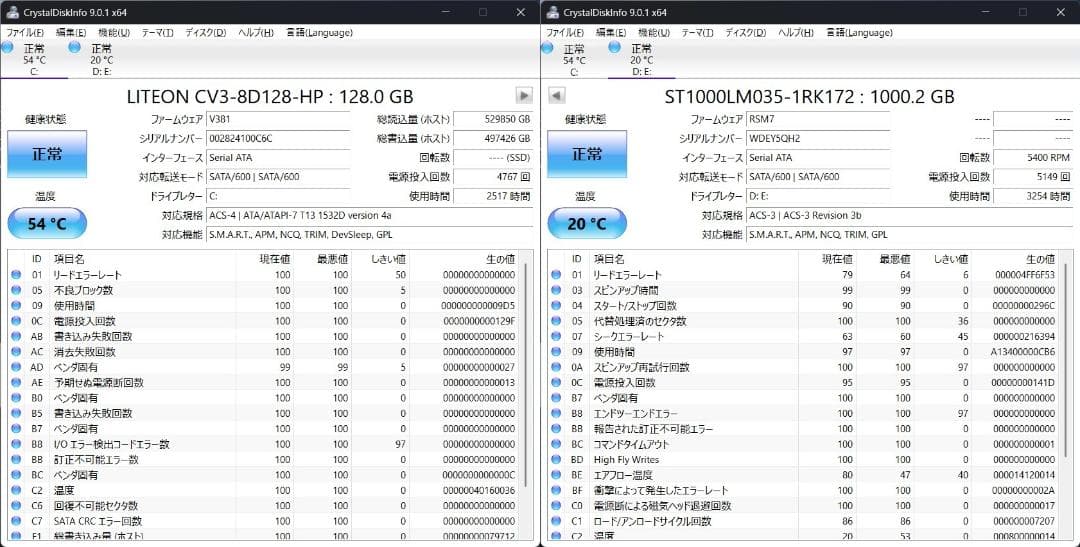Select 温度 row with ID C2 in LITEON list
Image resolution: width=1080 pixels, height=547 pixels.
(264, 490)
